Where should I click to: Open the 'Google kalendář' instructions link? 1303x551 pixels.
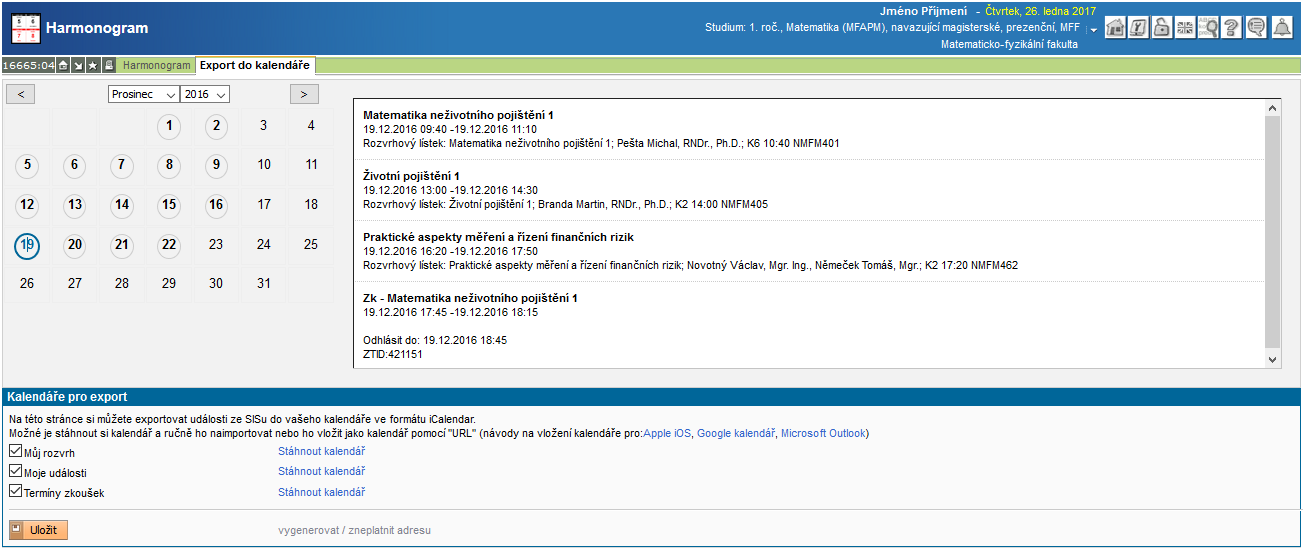736,434
